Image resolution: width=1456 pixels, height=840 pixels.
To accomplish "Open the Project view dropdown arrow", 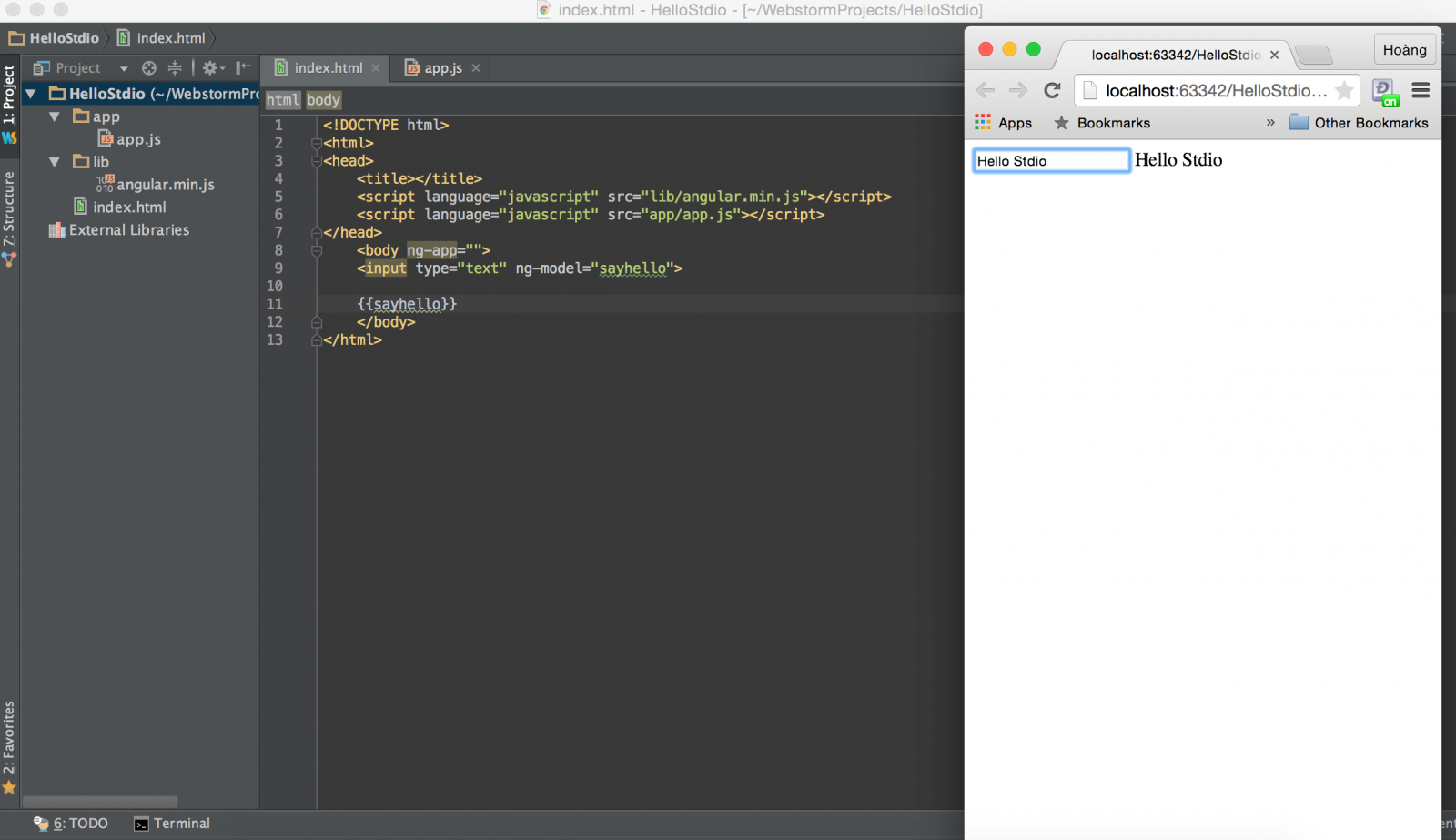I will point(124,68).
